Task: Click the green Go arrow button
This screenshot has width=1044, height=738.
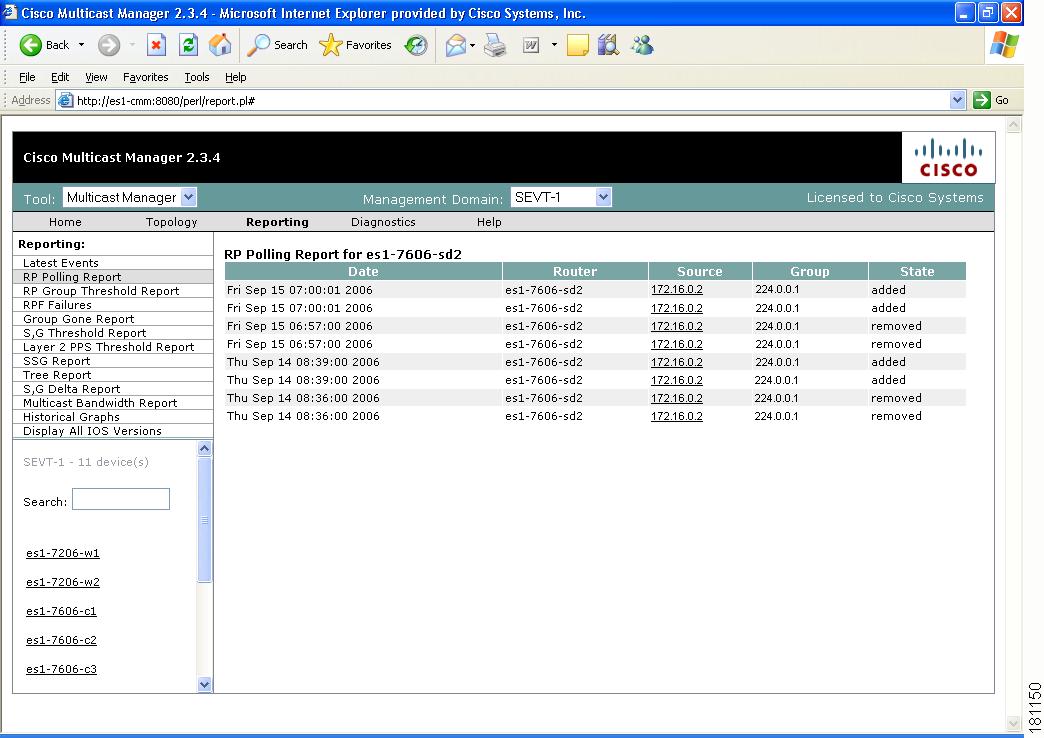Action: 981,100
